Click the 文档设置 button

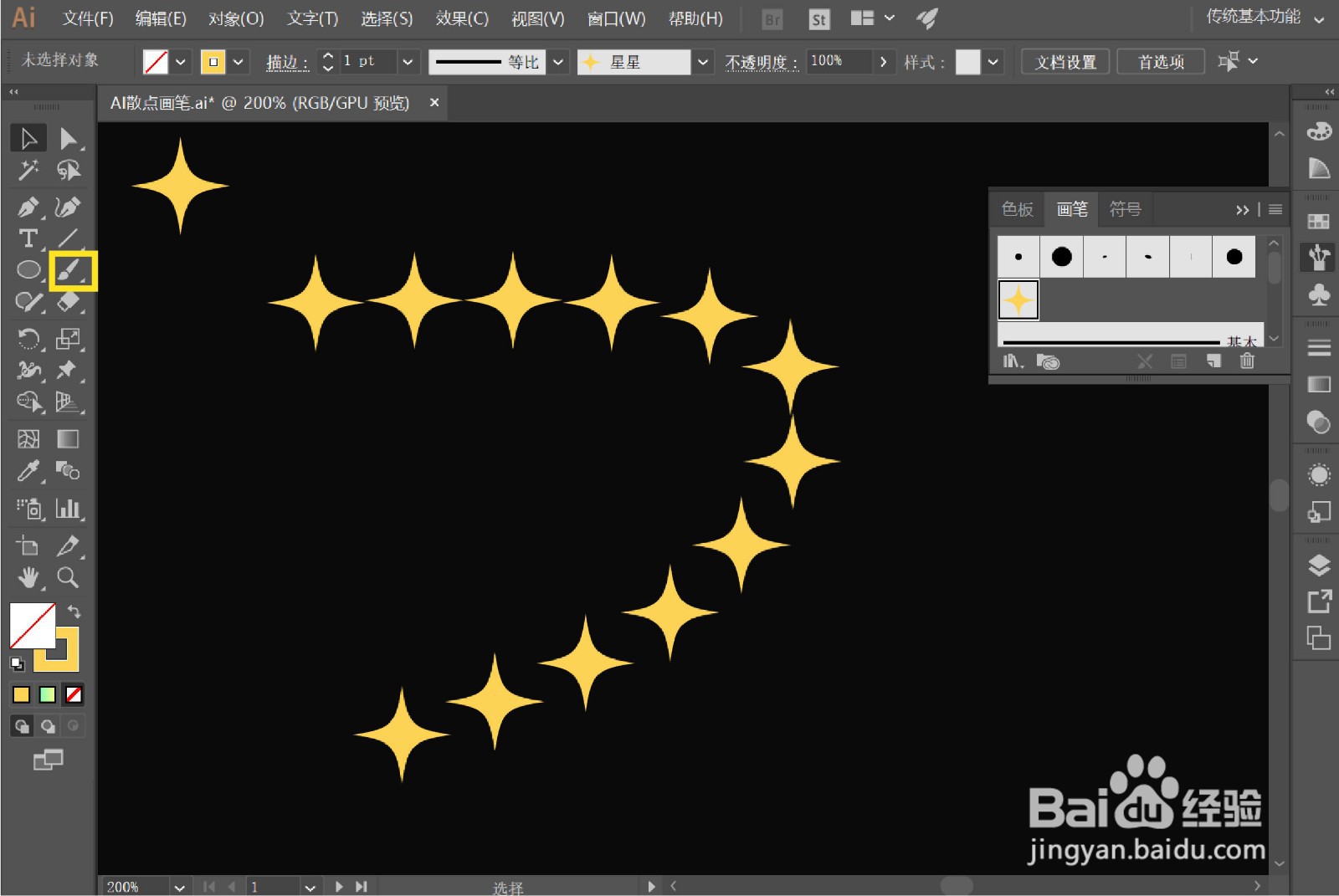pyautogui.click(x=1065, y=62)
